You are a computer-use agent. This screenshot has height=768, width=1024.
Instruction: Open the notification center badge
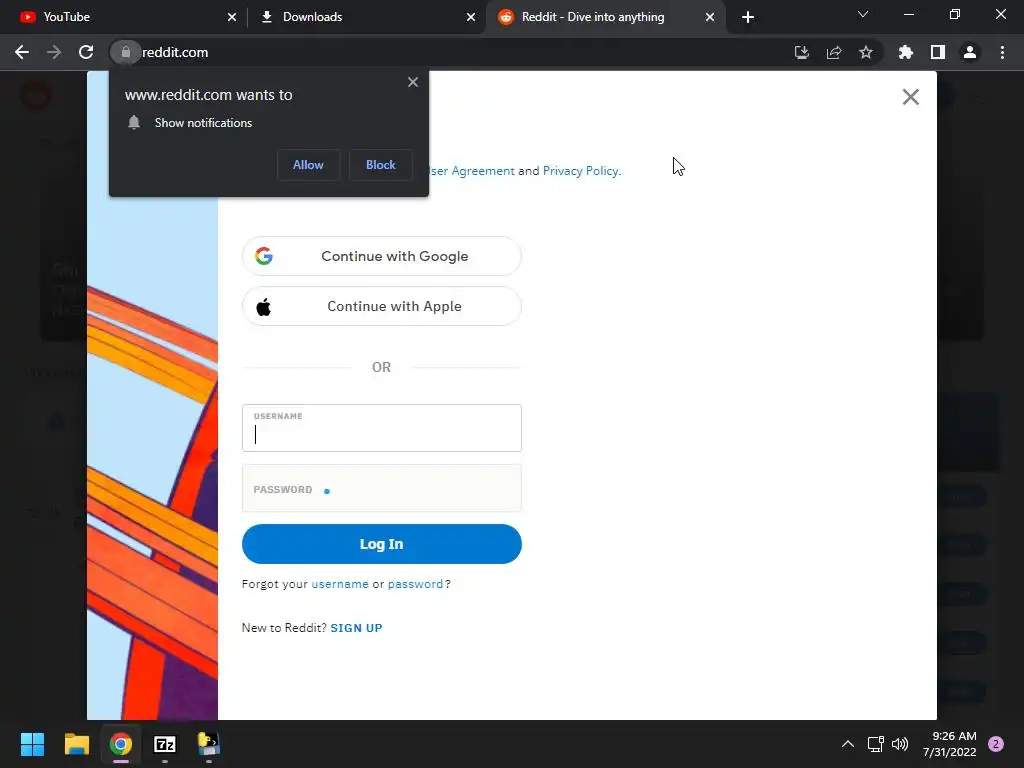click(996, 744)
